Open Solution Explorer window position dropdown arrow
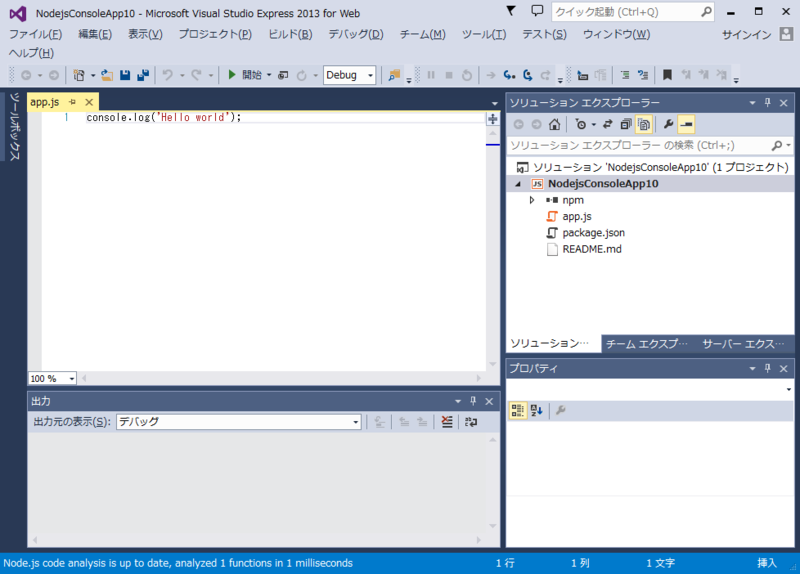This screenshot has height=574, width=800. (752, 103)
